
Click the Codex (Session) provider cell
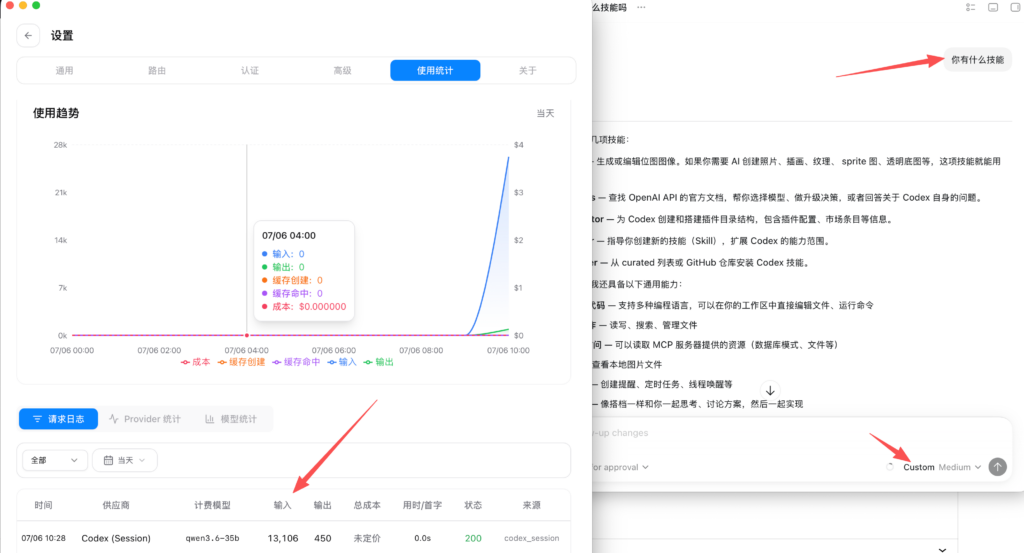tap(116, 539)
